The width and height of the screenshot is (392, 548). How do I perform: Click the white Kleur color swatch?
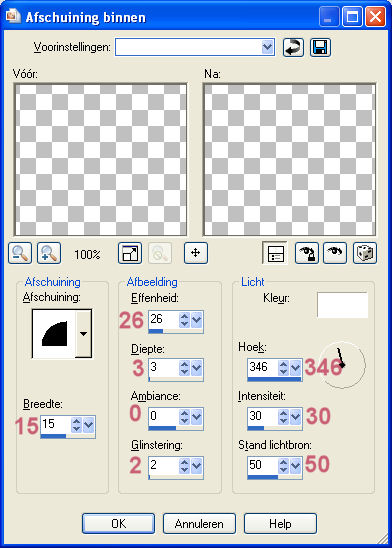click(342, 305)
